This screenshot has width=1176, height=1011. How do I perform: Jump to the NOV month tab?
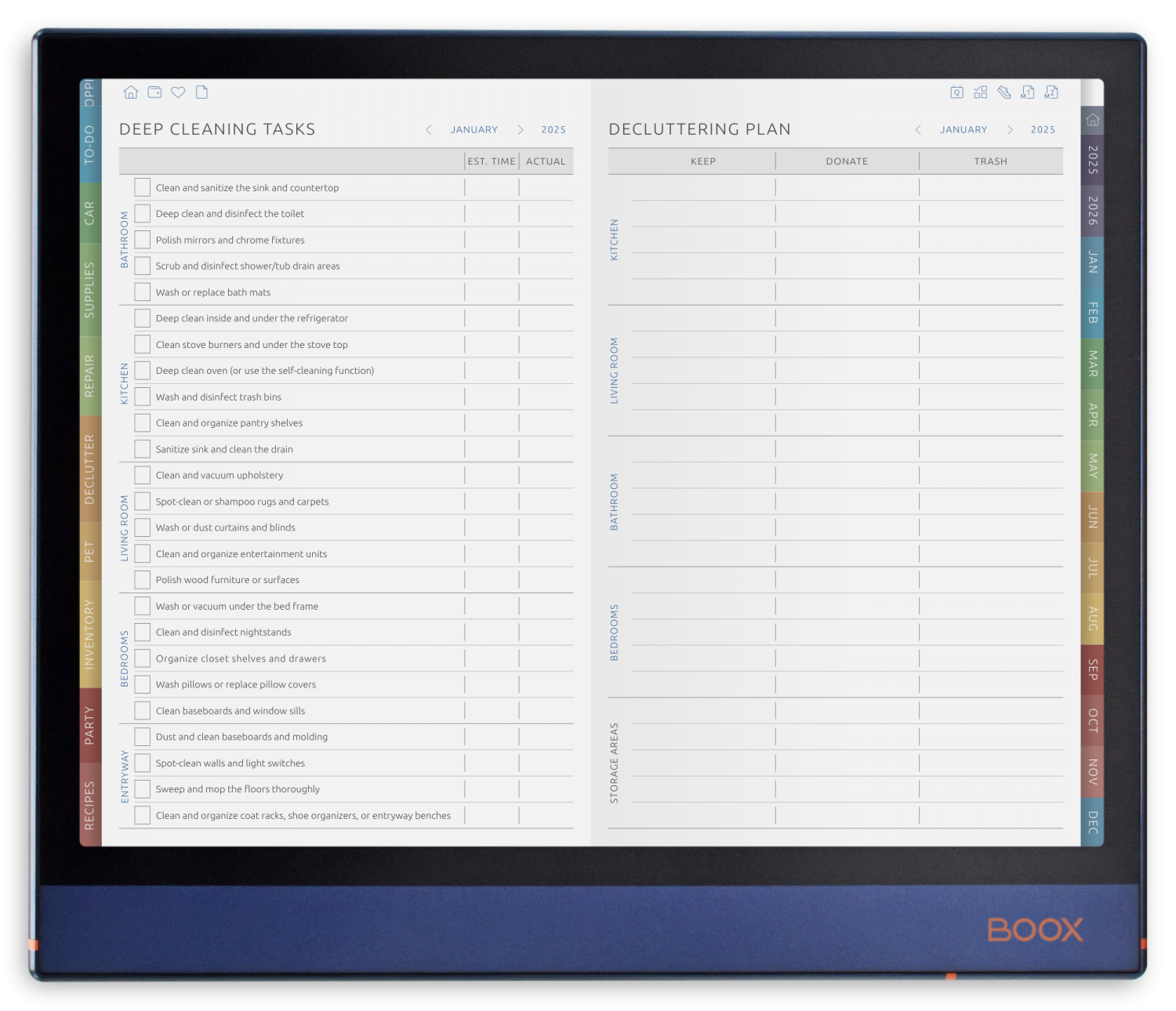(x=1092, y=772)
